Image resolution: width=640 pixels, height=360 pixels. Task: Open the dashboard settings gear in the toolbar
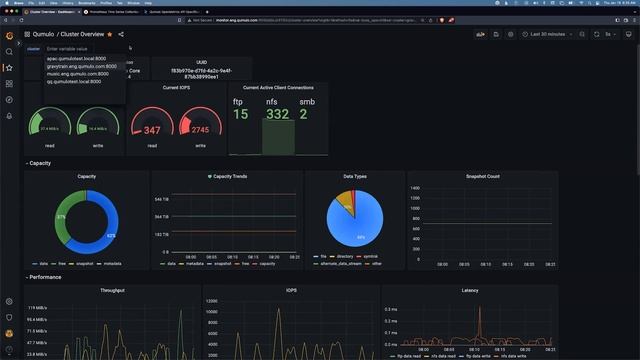tap(511, 34)
